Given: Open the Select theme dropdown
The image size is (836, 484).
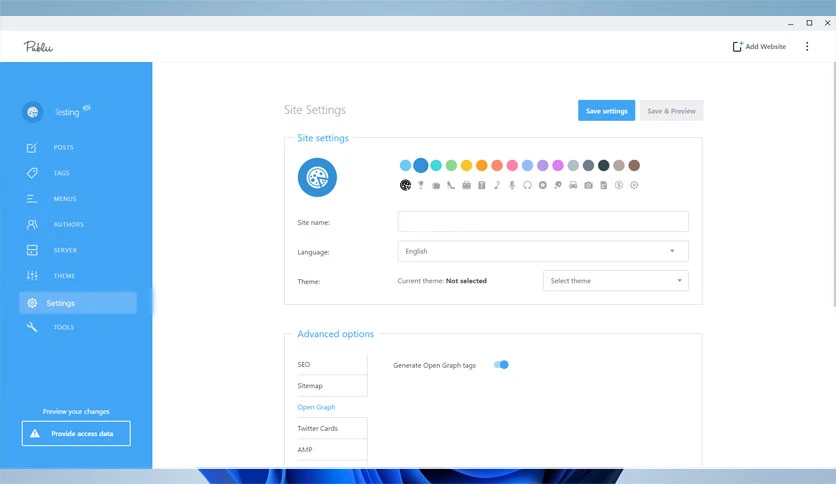Looking at the screenshot, I should pos(616,280).
